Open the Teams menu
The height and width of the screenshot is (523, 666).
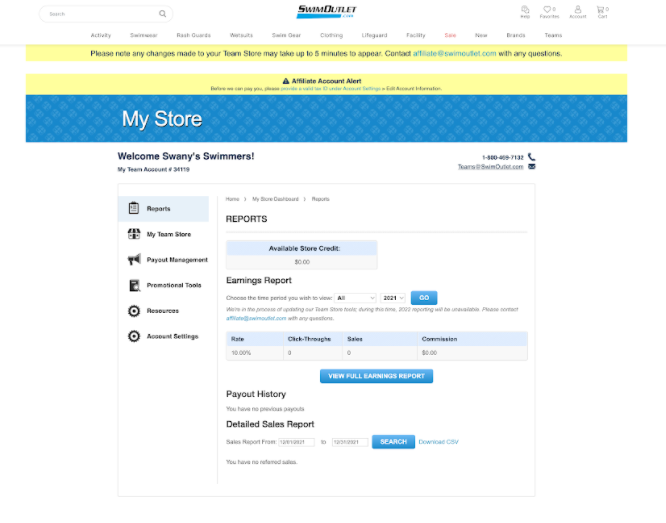[553, 35]
